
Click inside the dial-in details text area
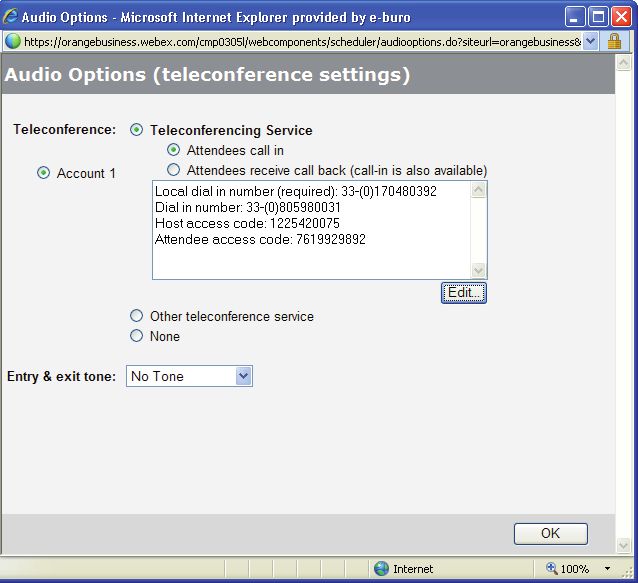312,230
